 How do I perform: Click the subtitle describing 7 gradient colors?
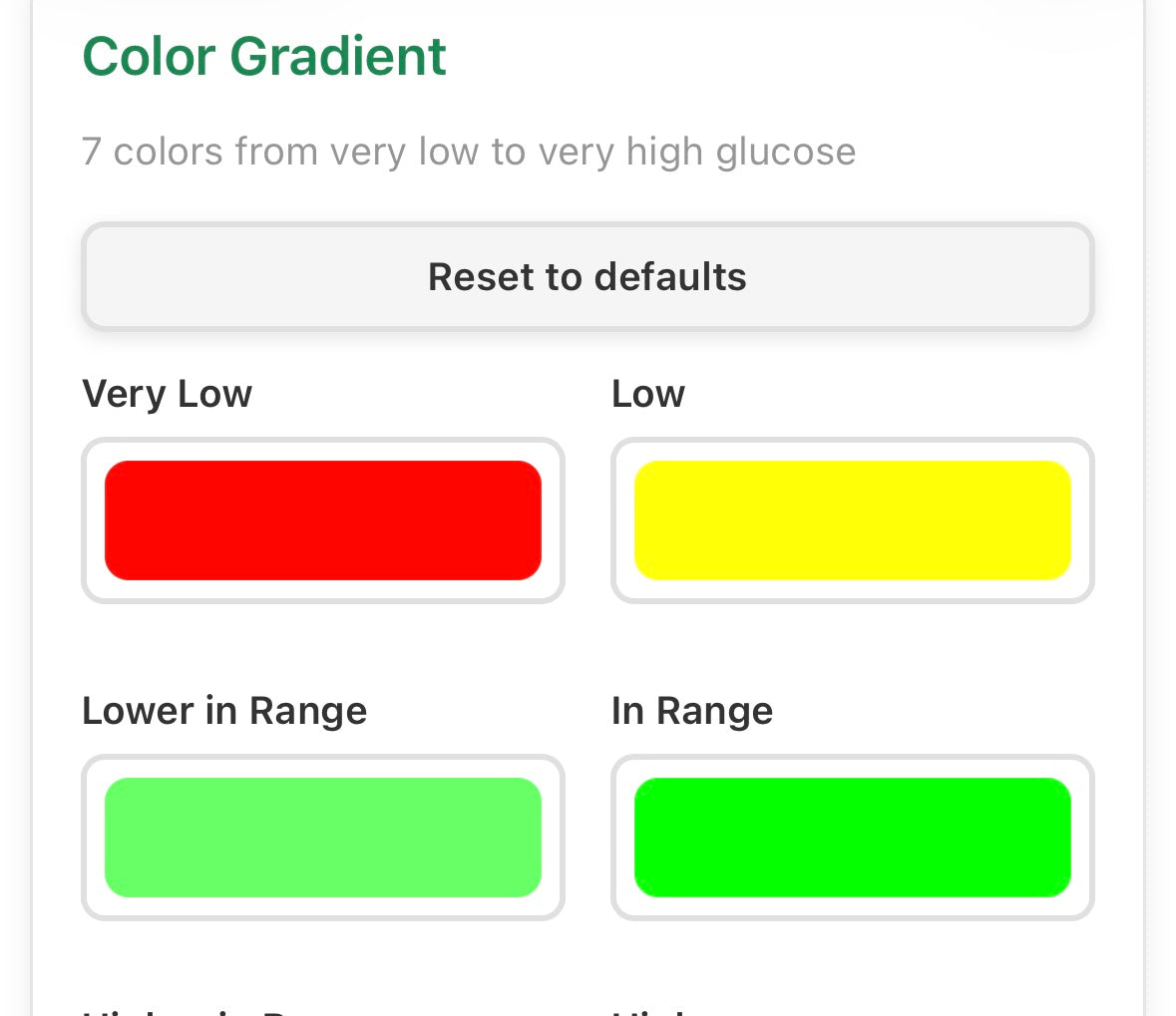[469, 151]
